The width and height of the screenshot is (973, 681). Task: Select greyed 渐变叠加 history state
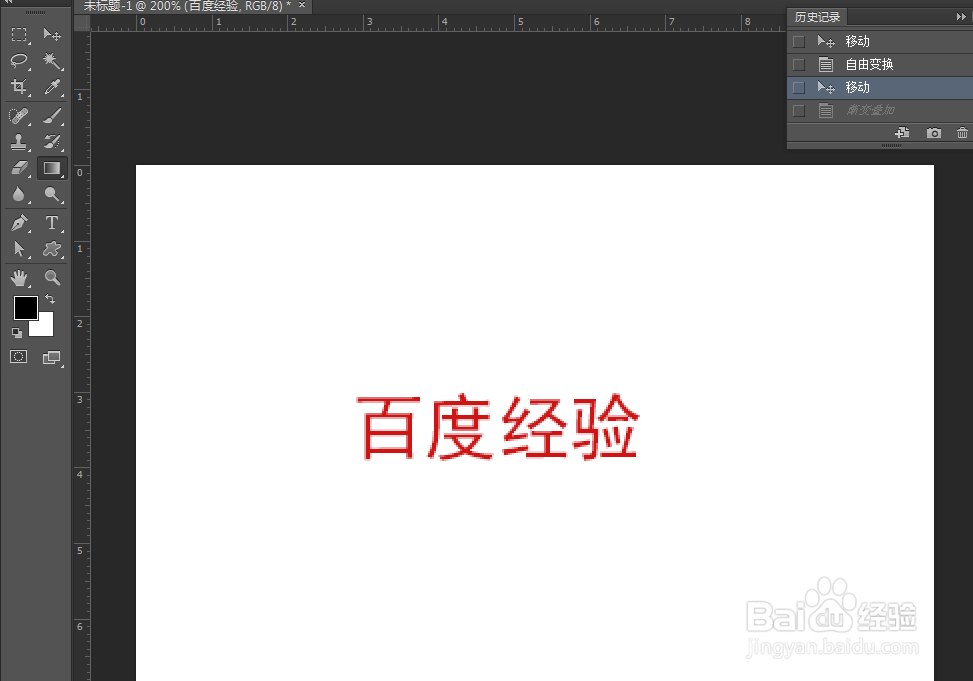880,110
